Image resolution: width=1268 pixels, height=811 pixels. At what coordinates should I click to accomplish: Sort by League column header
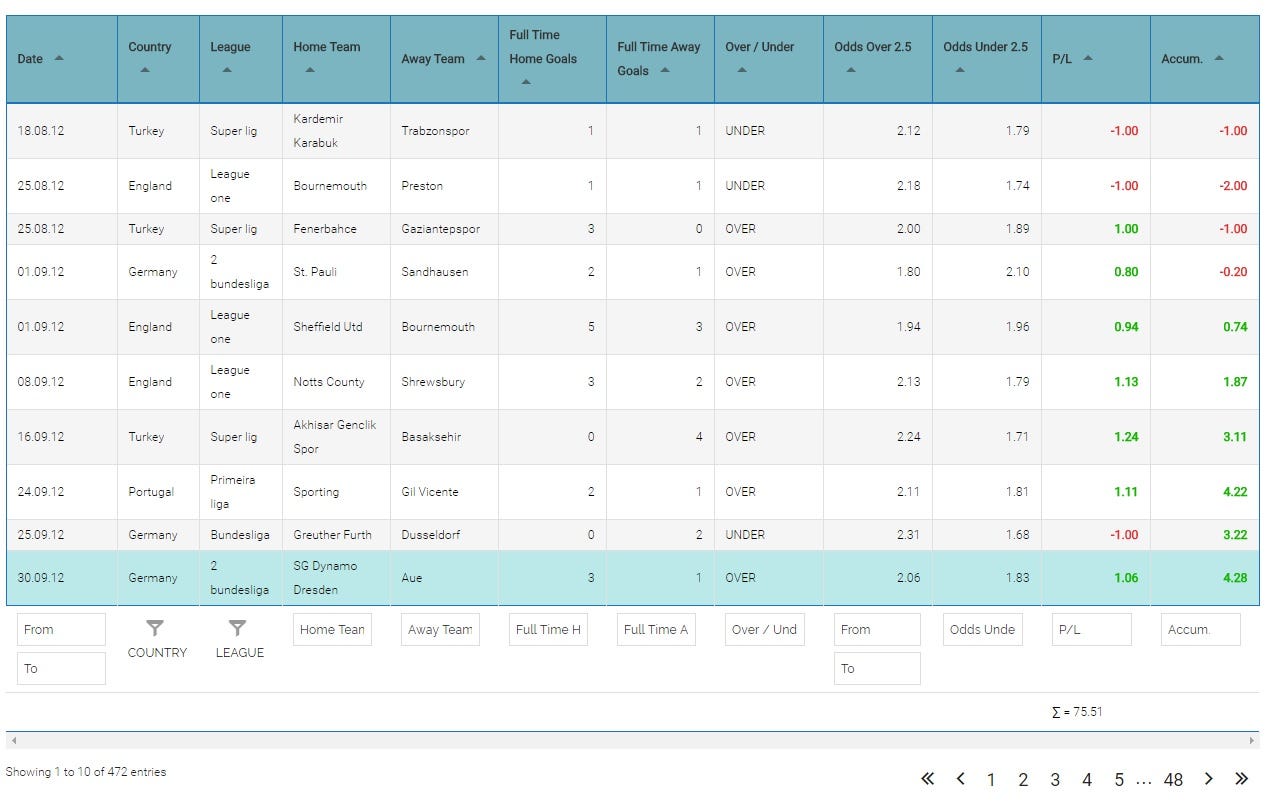click(240, 59)
